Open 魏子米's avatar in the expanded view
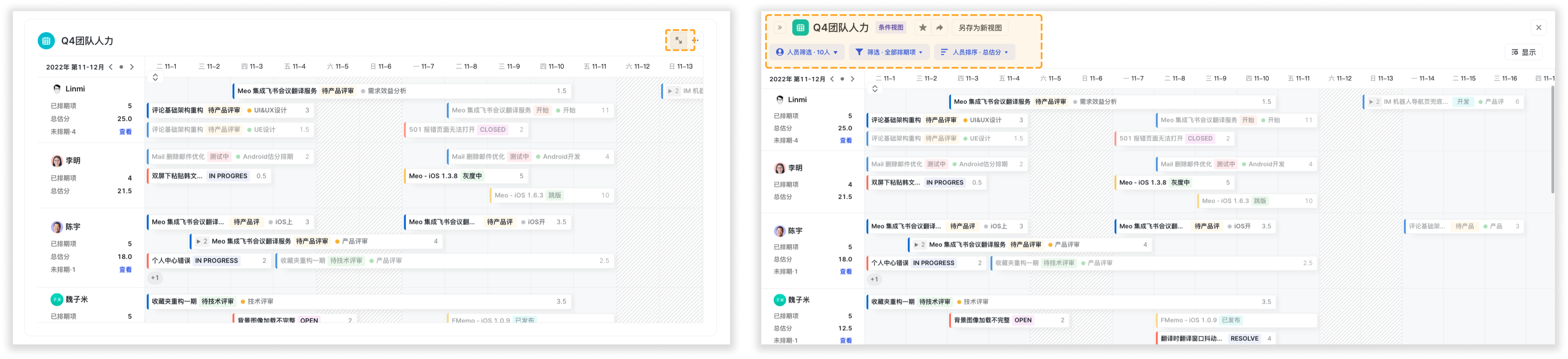Viewport: 1568px width, 359px height. point(780,300)
